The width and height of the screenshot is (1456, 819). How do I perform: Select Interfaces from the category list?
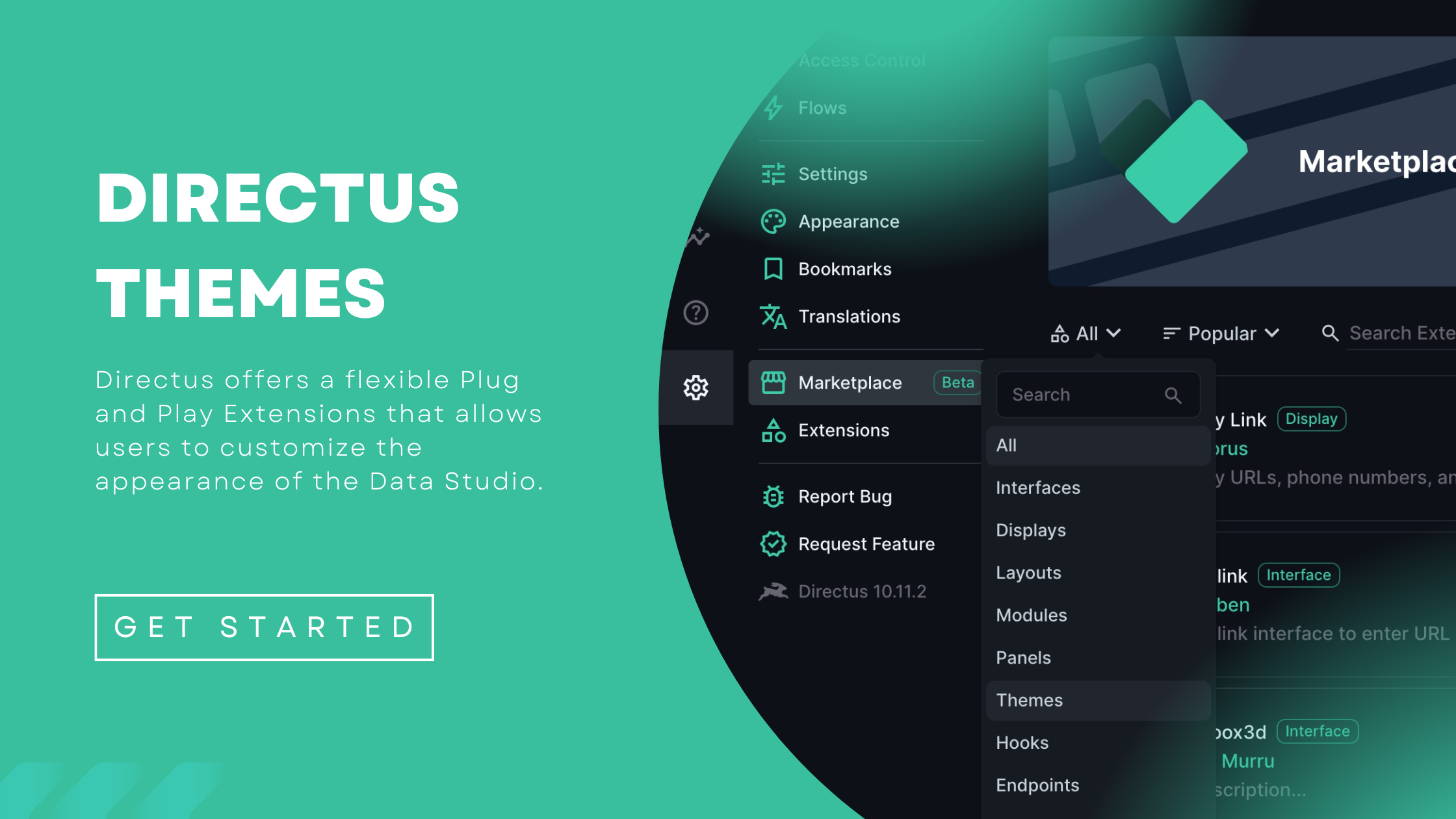1037,487
